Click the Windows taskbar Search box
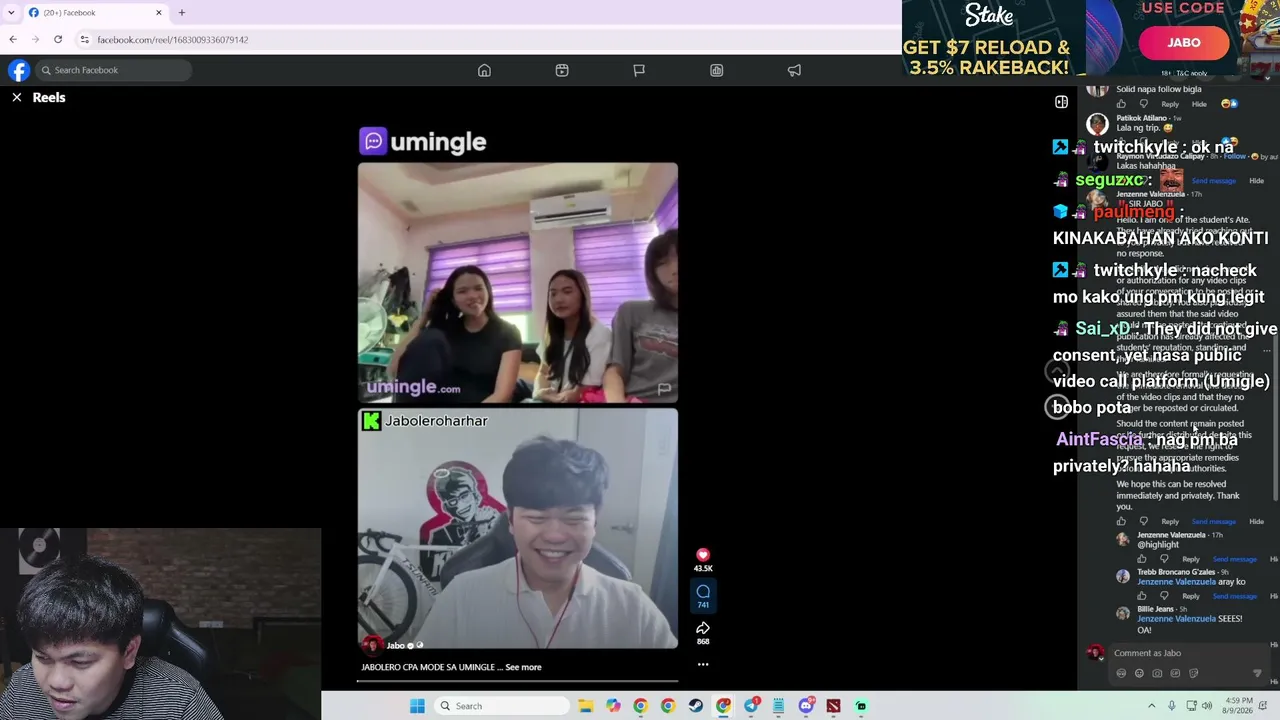This screenshot has width=1280, height=720. [501, 706]
